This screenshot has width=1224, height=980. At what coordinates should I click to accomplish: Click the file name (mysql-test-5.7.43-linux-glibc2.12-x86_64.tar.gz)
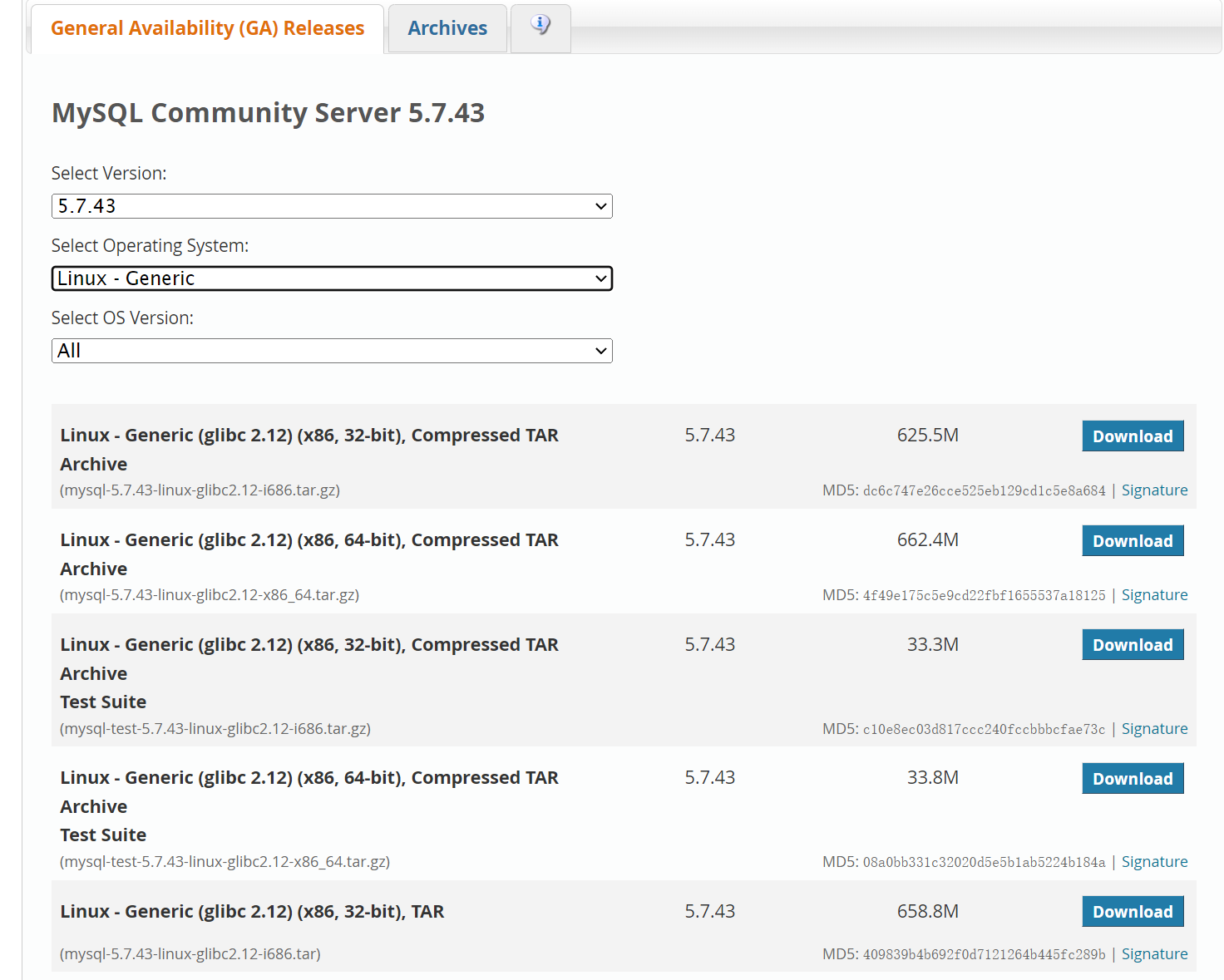point(225,862)
